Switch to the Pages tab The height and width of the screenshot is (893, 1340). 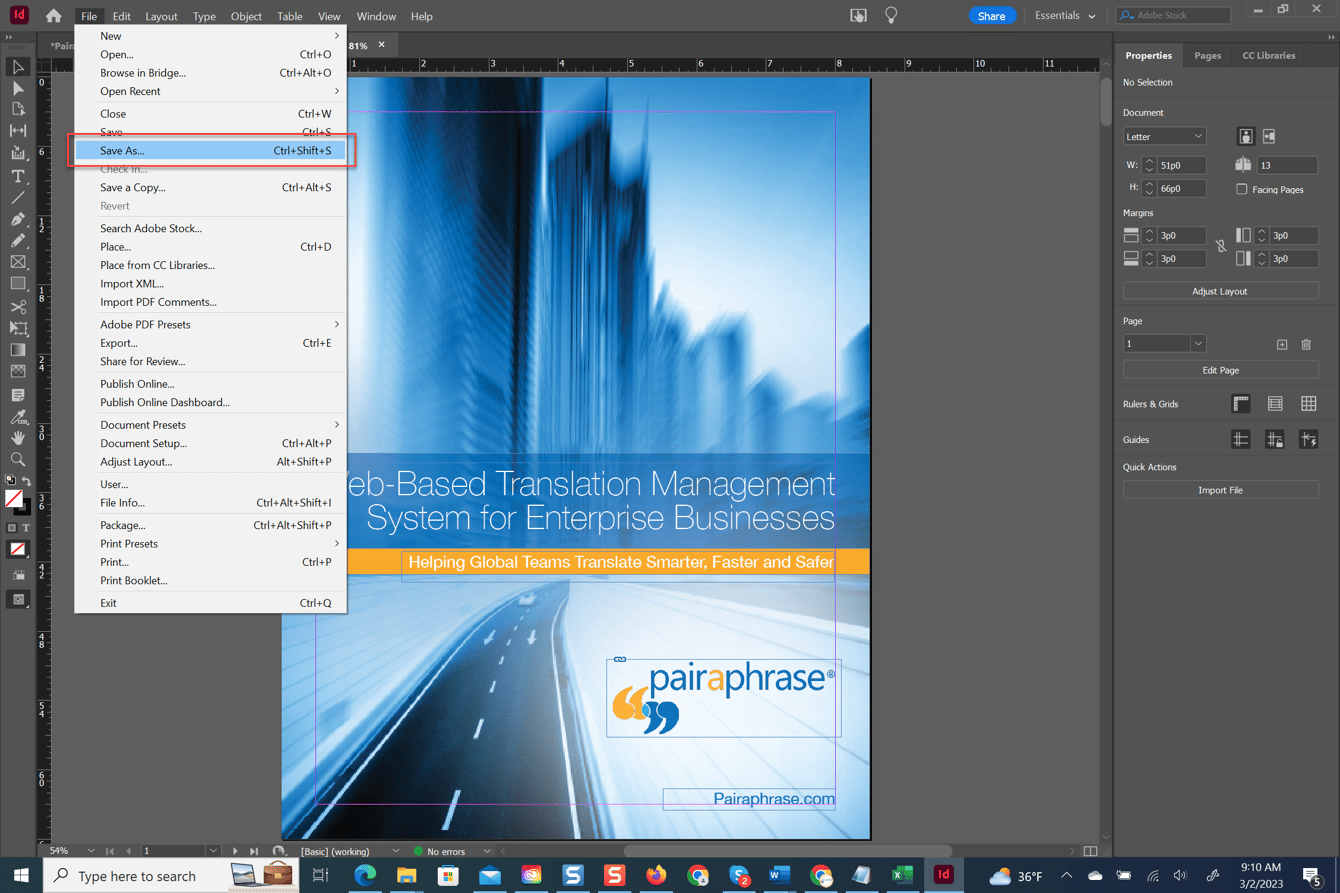coord(1207,56)
